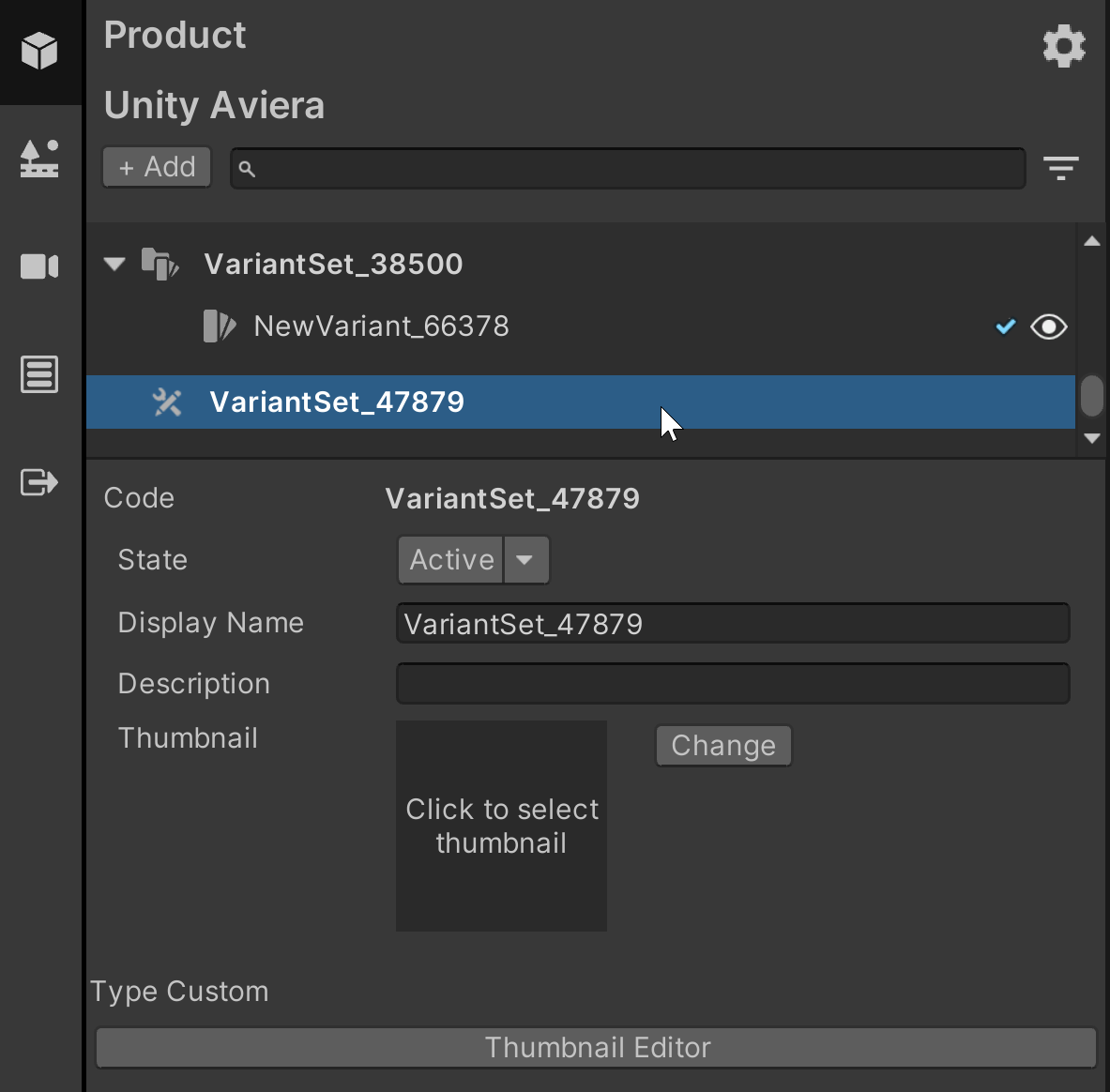The width and height of the screenshot is (1110, 1092).
Task: Select the Camera icon in the left sidebar
Action: point(39,266)
